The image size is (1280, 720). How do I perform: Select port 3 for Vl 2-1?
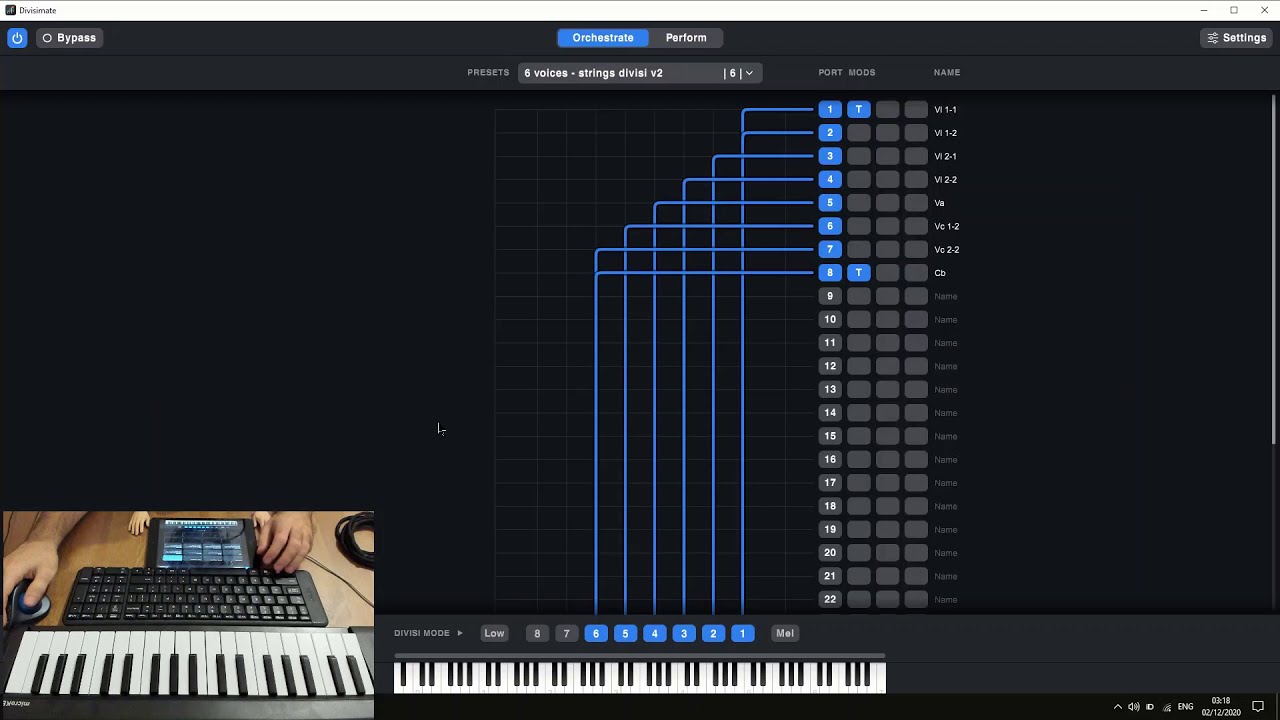[x=830, y=156]
